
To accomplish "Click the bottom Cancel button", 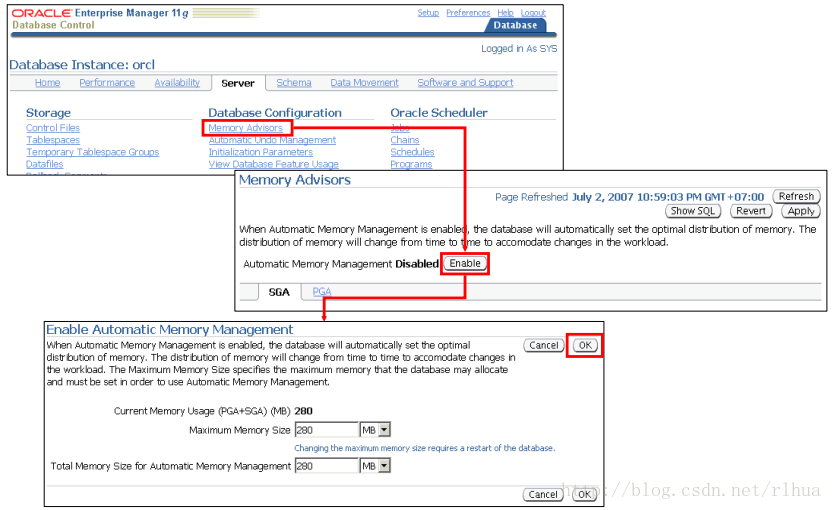I will 543,495.
